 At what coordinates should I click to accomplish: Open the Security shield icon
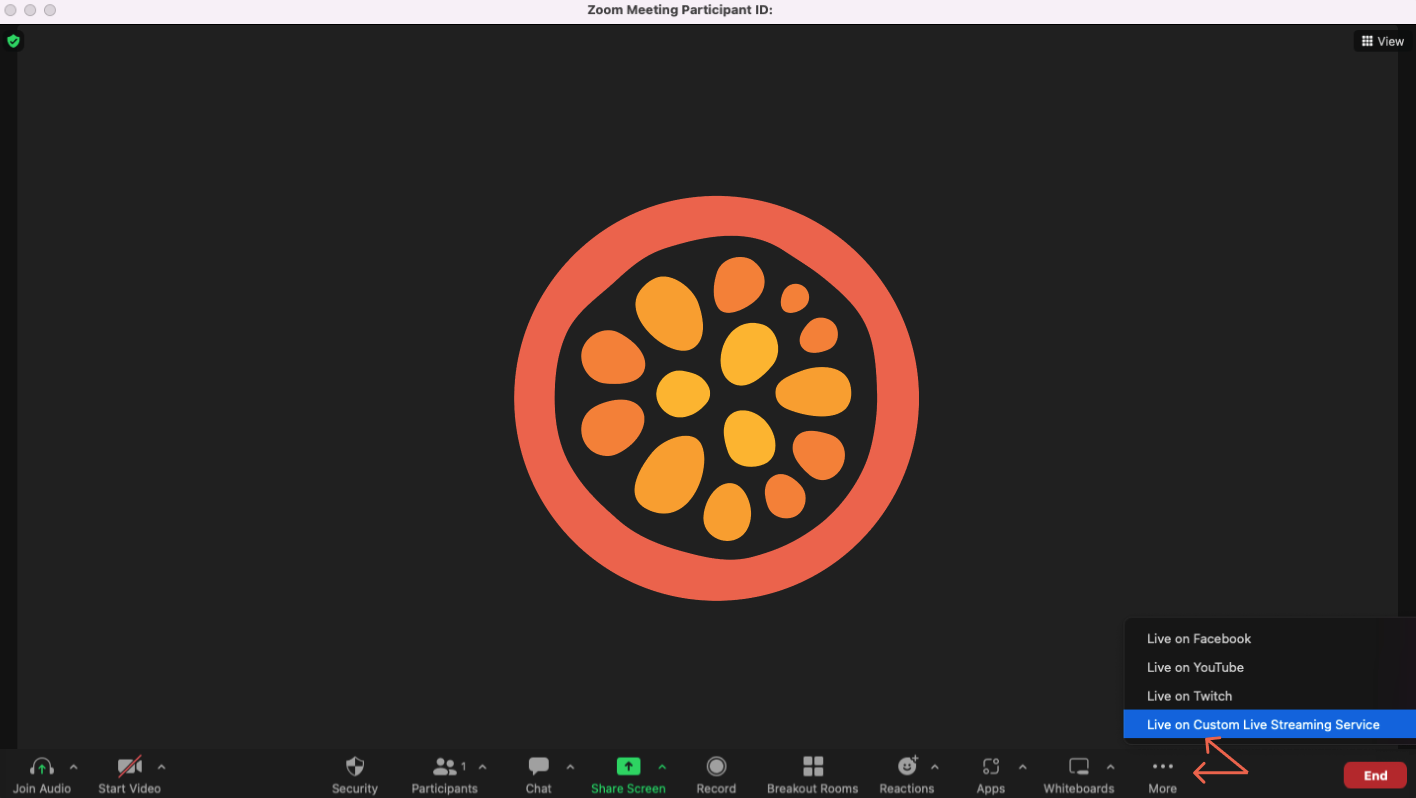[x=355, y=767]
